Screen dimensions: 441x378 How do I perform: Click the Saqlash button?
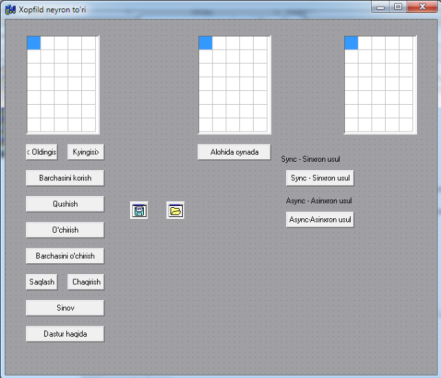click(42, 282)
